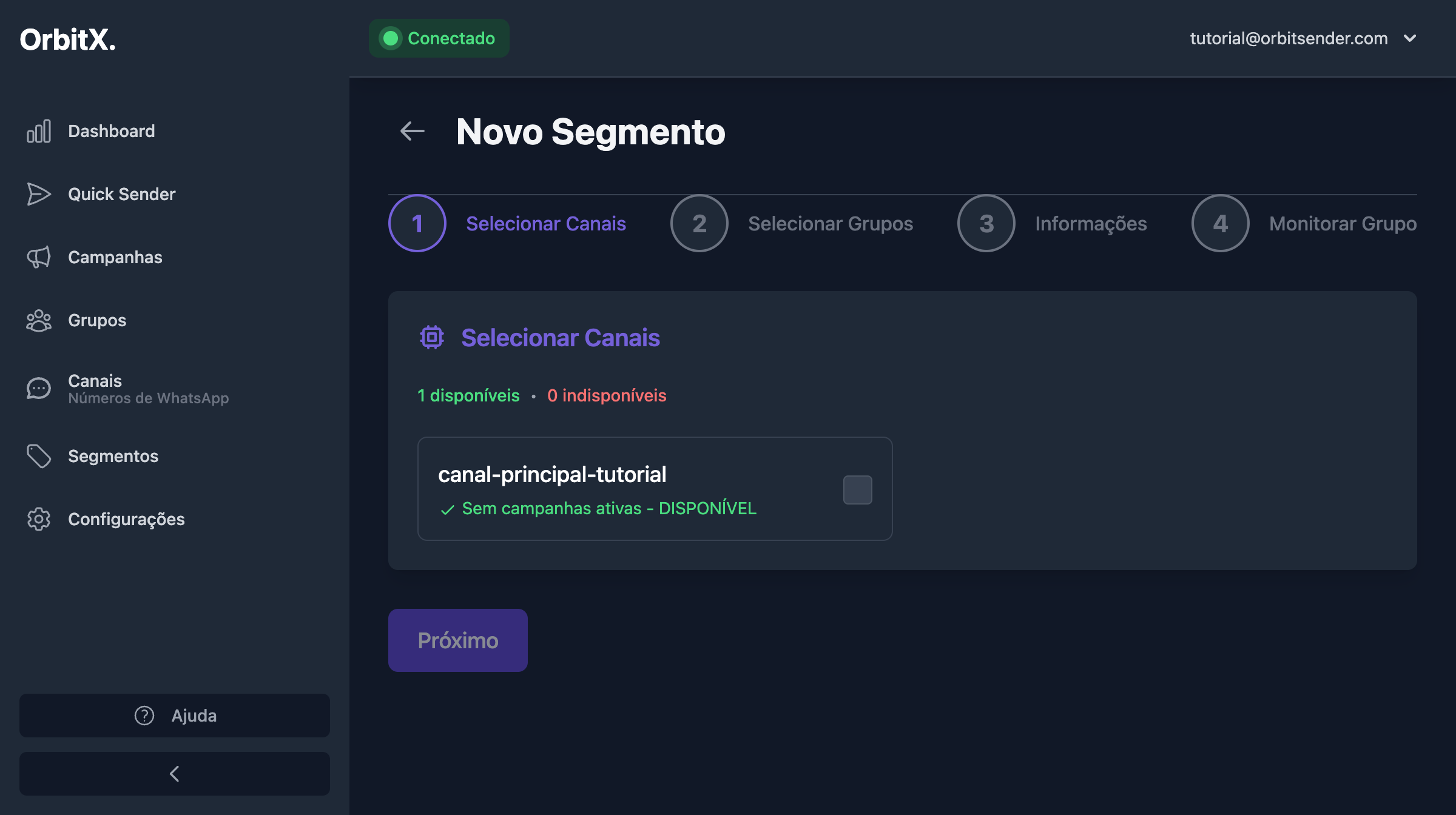The height and width of the screenshot is (815, 1456).
Task: Open step 3 Informações
Action: click(x=985, y=223)
